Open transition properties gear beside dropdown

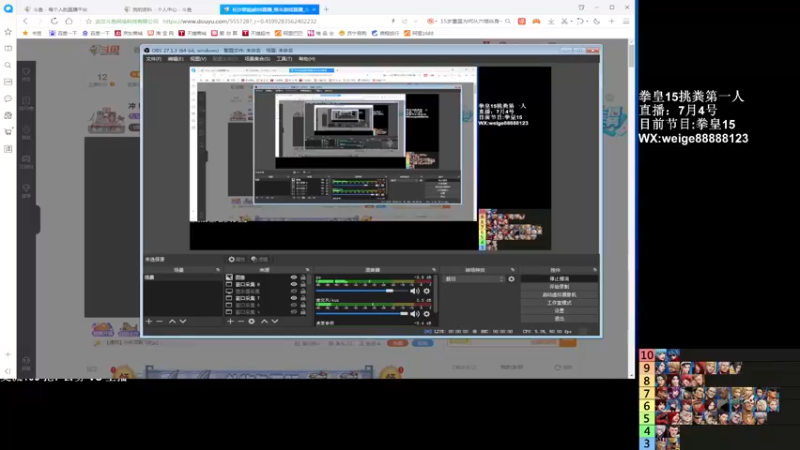coord(511,279)
